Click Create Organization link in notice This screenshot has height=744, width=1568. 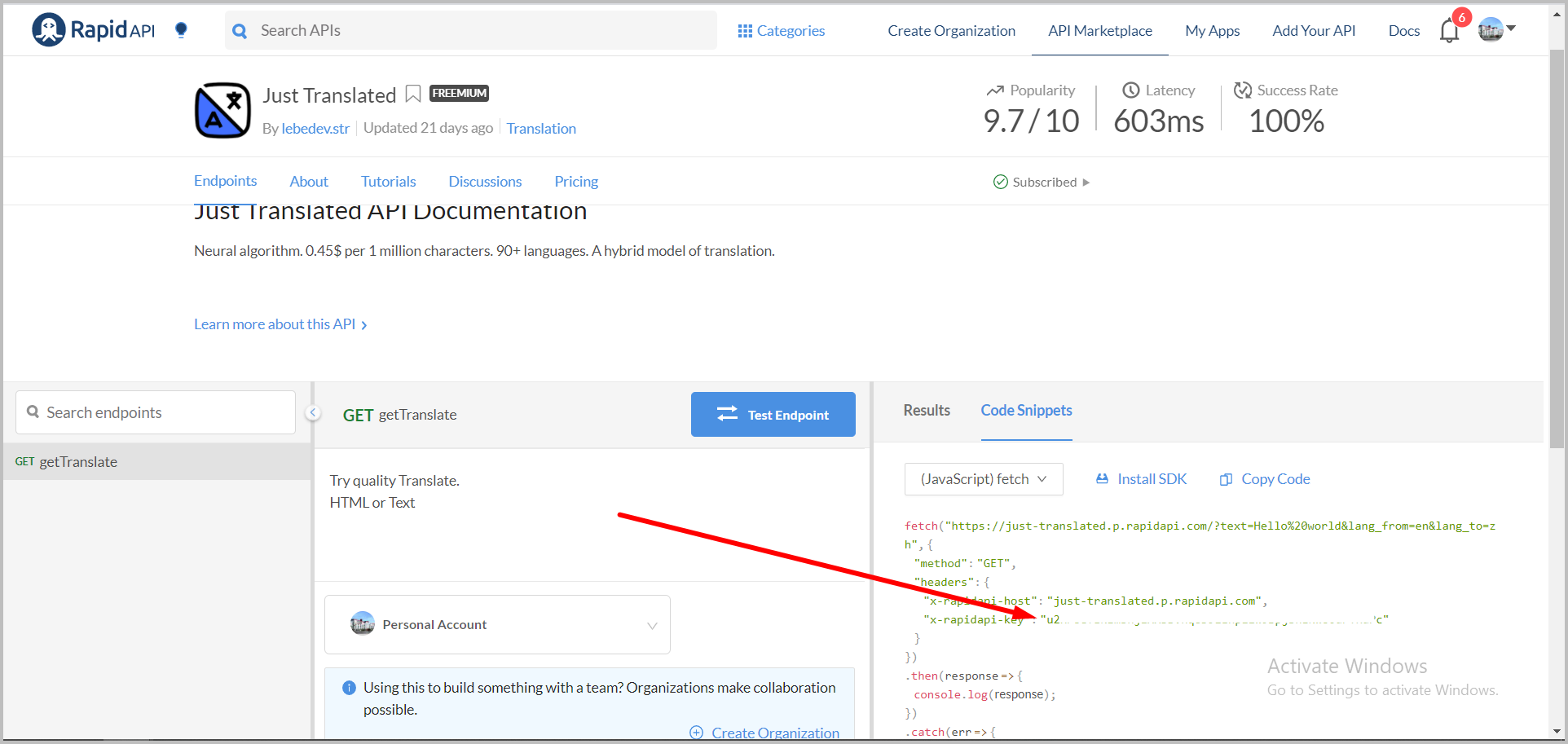(764, 733)
